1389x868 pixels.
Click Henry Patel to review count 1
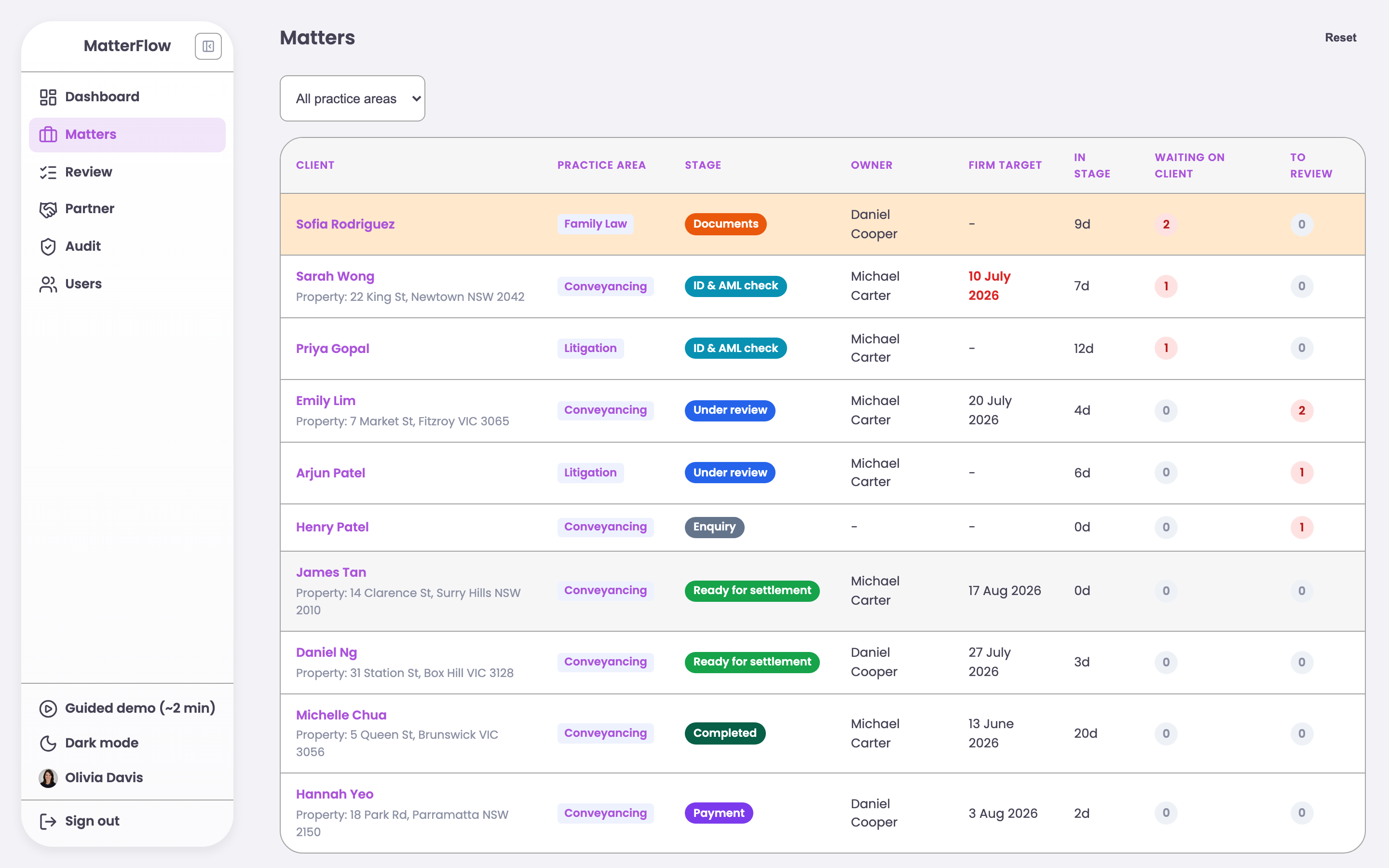(1301, 527)
